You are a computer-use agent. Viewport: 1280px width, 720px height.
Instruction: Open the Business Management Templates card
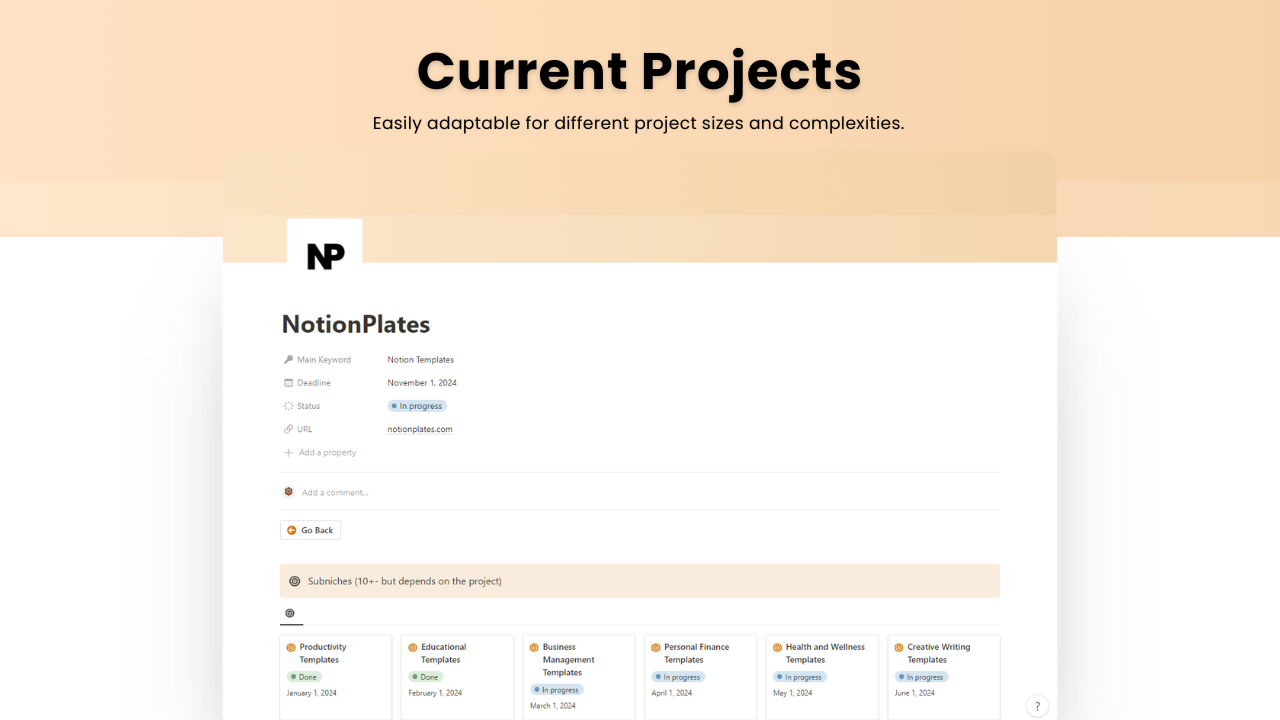(x=579, y=677)
